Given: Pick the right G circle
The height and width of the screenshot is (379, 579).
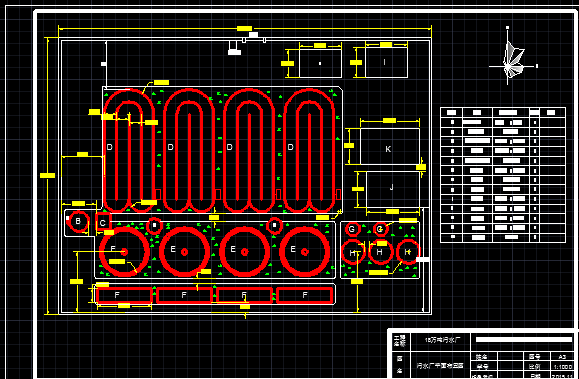Looking at the screenshot, I should click(380, 229).
